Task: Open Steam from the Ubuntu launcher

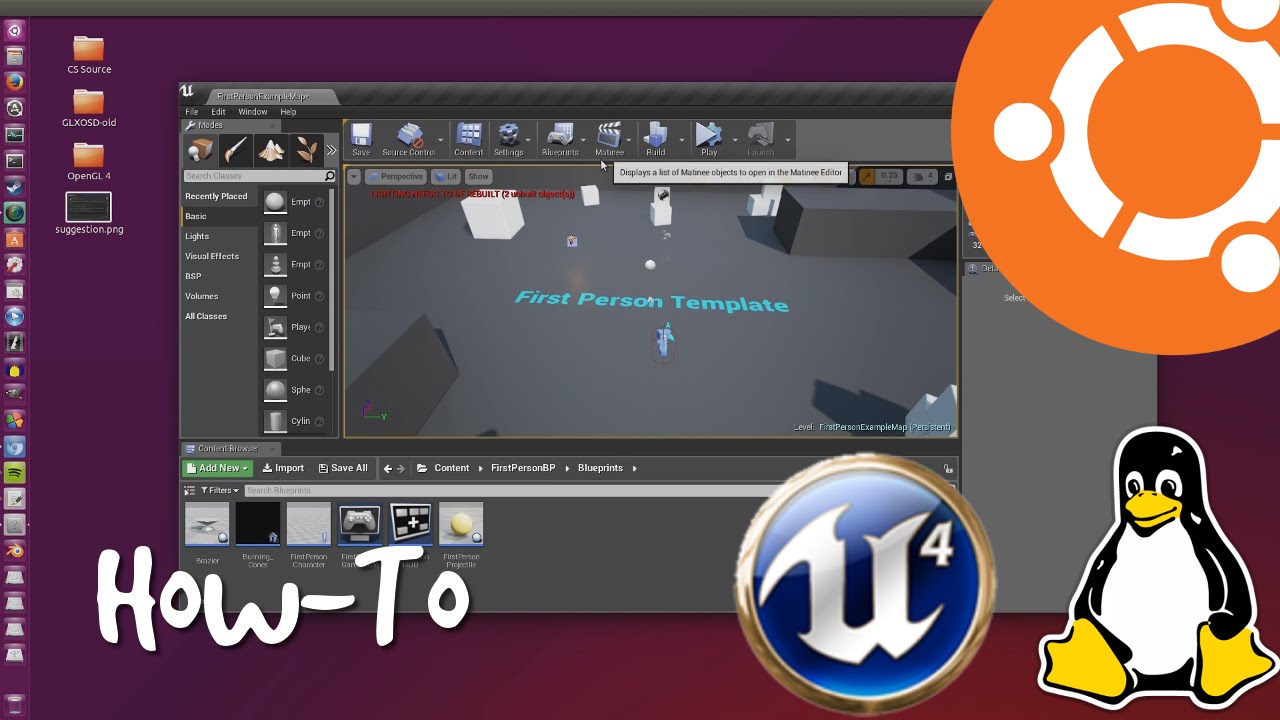Action: click(x=14, y=186)
